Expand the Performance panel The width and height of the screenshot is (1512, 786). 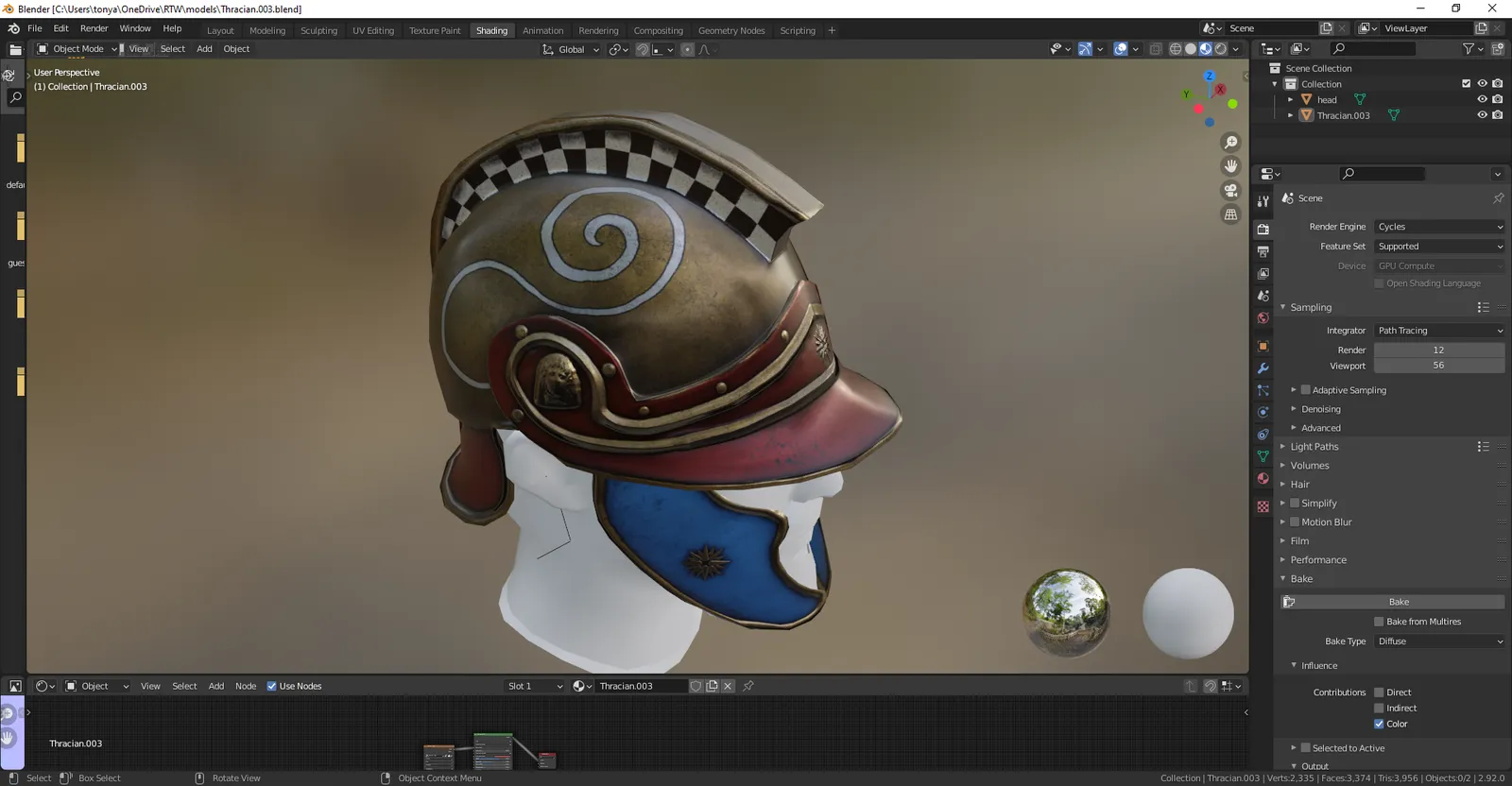1318,560
